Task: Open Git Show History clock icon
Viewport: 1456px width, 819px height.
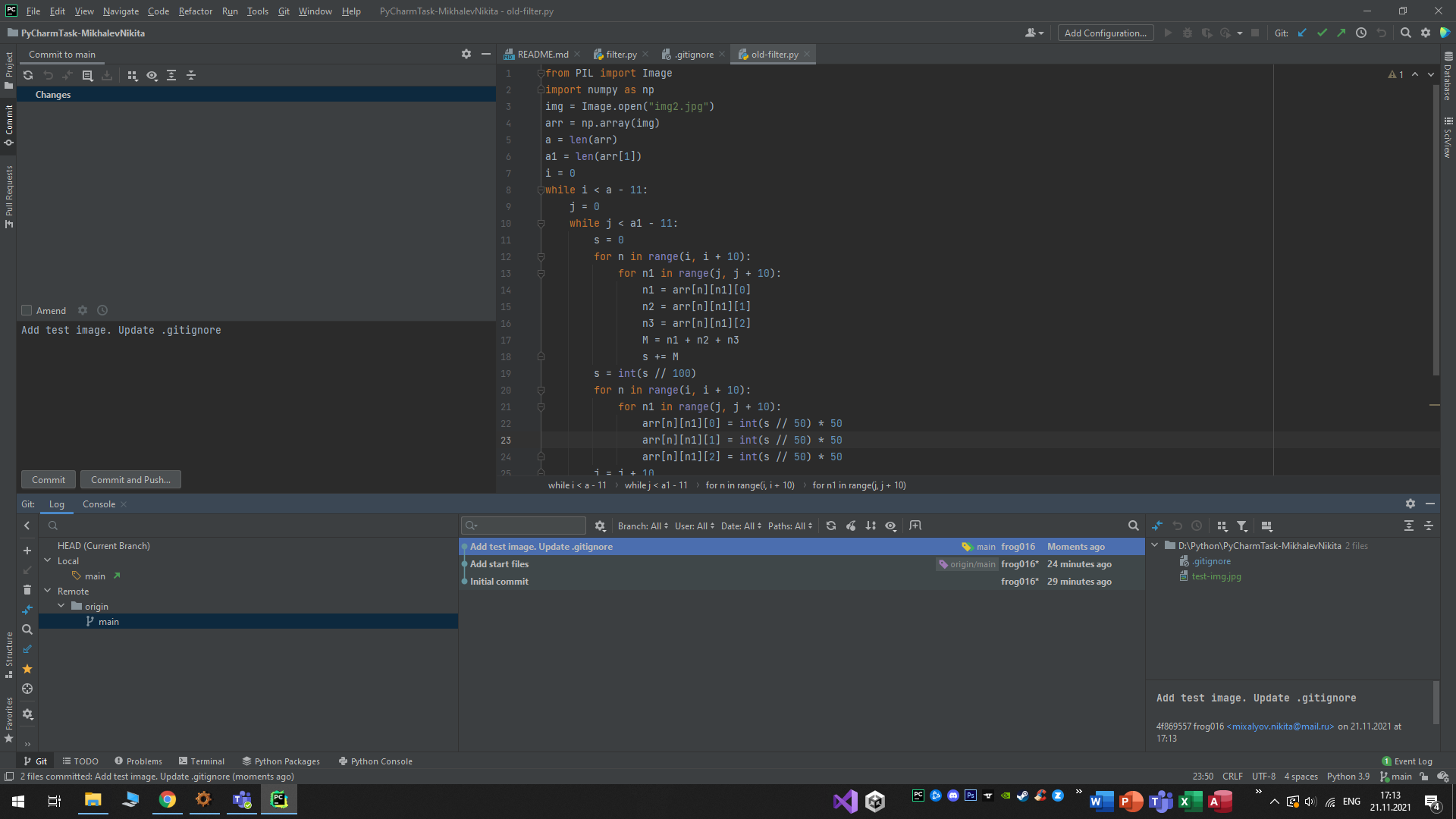Action: pyautogui.click(x=1361, y=33)
